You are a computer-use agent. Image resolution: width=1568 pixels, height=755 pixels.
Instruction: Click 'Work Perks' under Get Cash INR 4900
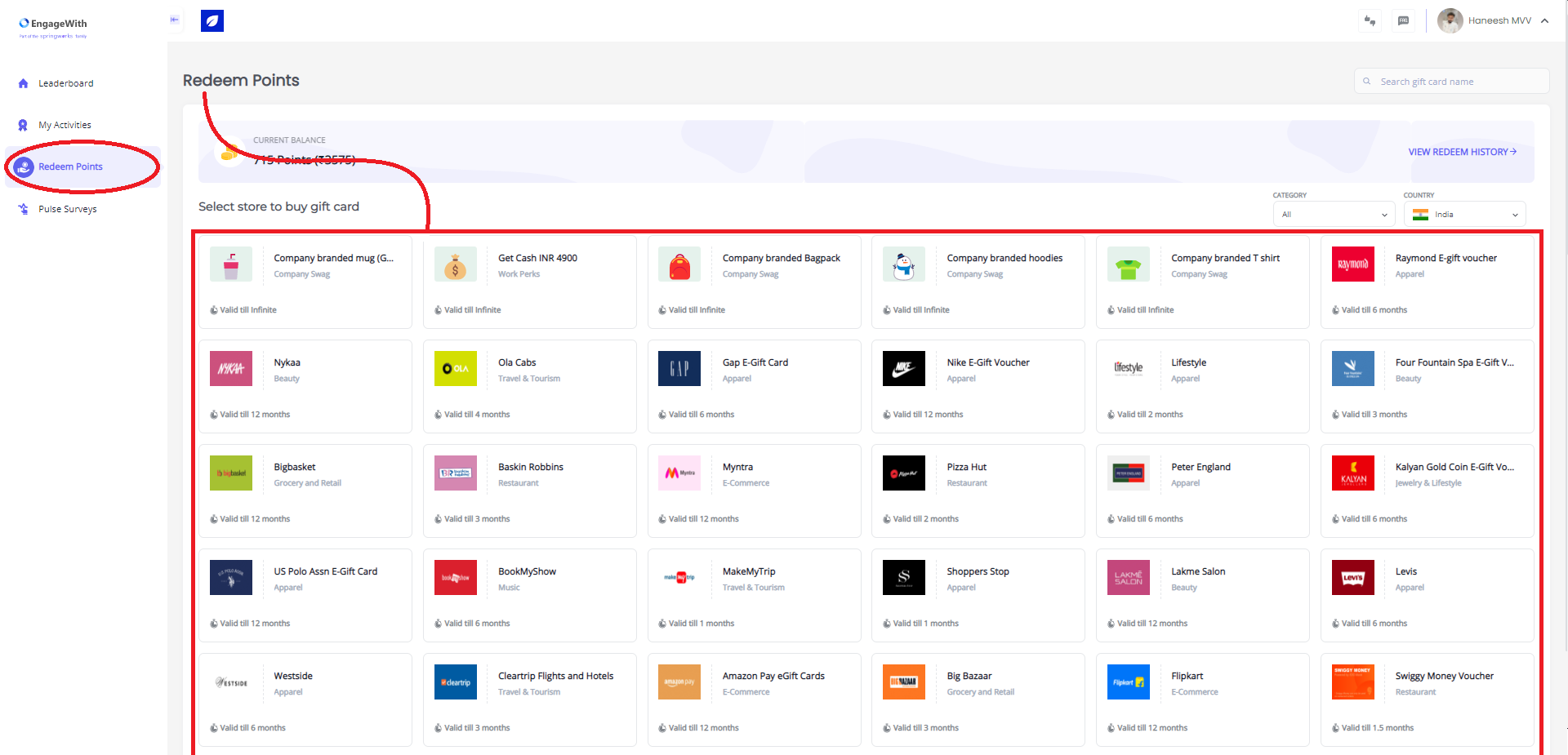[519, 274]
